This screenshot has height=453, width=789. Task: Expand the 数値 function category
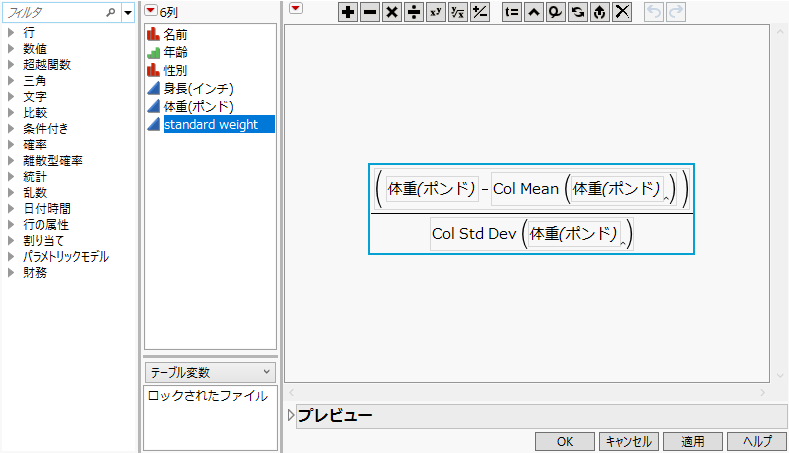pos(11,49)
